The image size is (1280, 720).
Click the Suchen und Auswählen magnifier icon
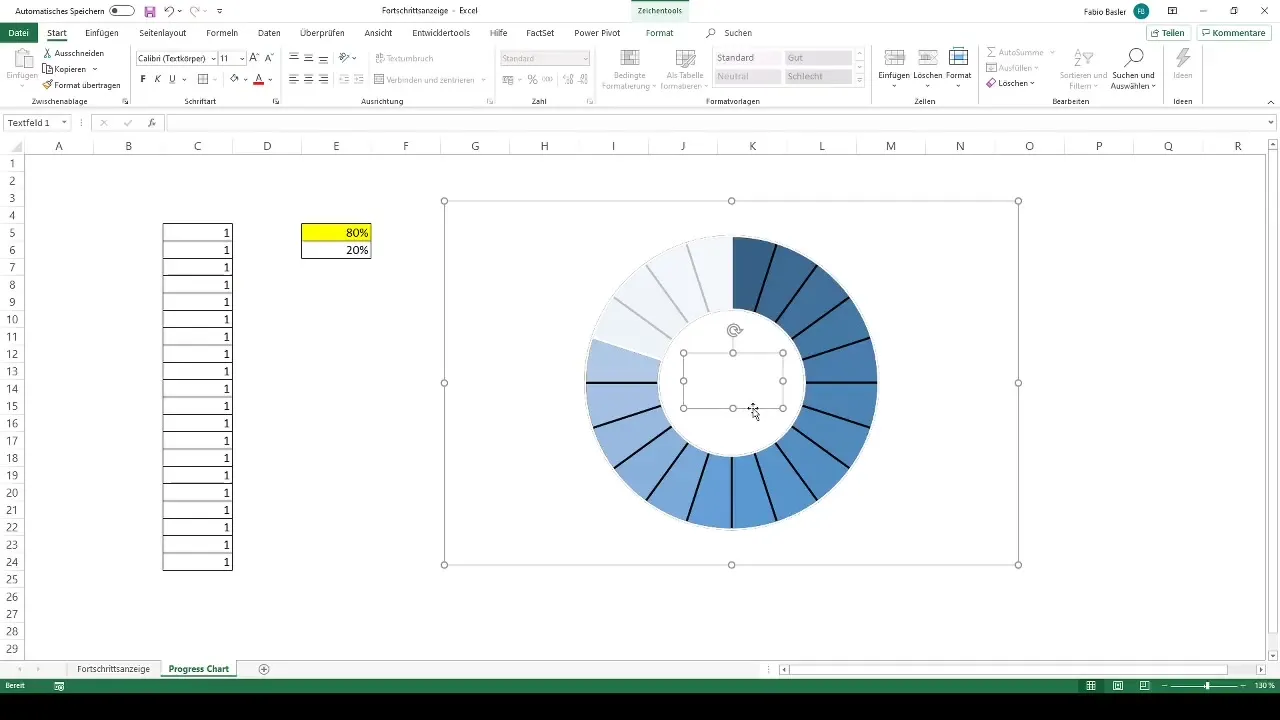click(1134, 57)
